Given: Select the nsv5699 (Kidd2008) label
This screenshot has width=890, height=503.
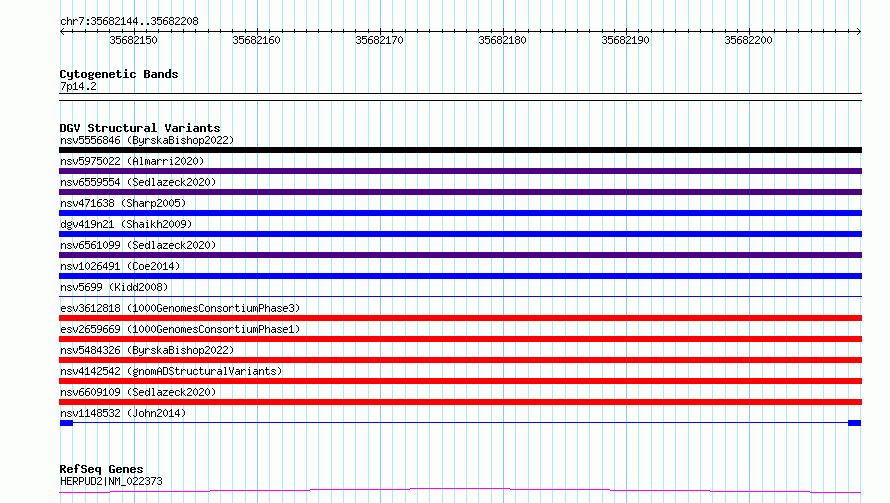Looking at the screenshot, I should coord(114,287).
